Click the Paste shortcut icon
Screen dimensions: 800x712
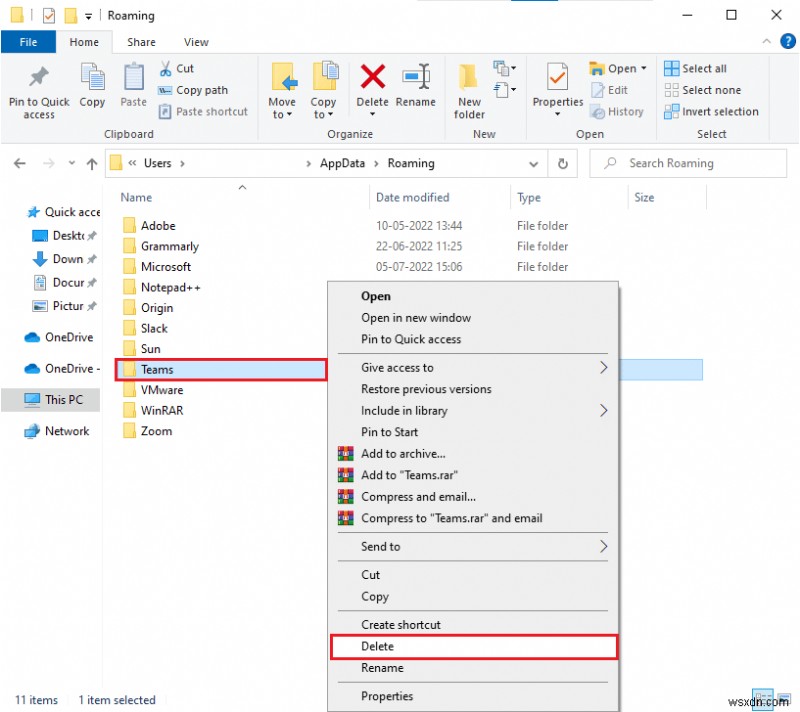[x=203, y=111]
